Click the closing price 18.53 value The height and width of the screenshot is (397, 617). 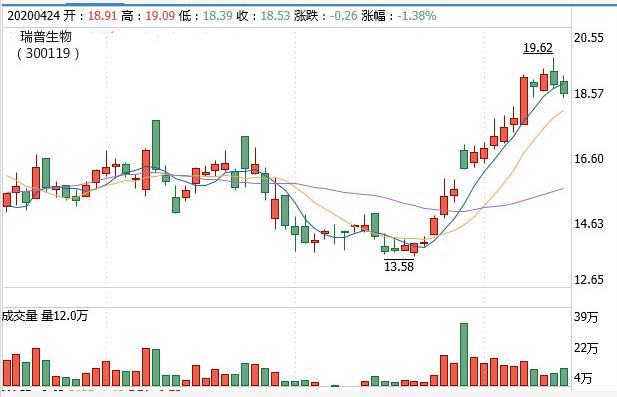click(x=275, y=16)
